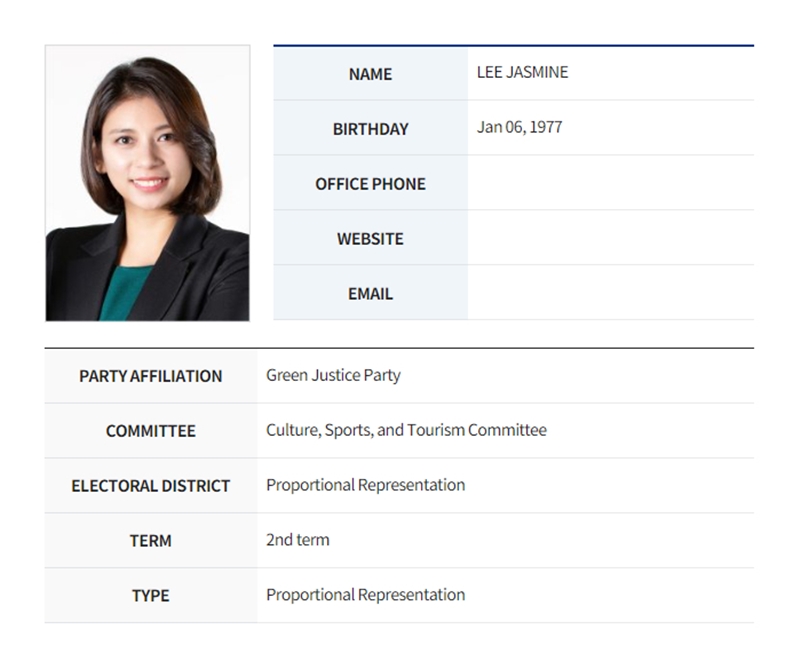The width and height of the screenshot is (800, 645).
Task: Click Proportional Representation in the Type row
Action: point(365,595)
